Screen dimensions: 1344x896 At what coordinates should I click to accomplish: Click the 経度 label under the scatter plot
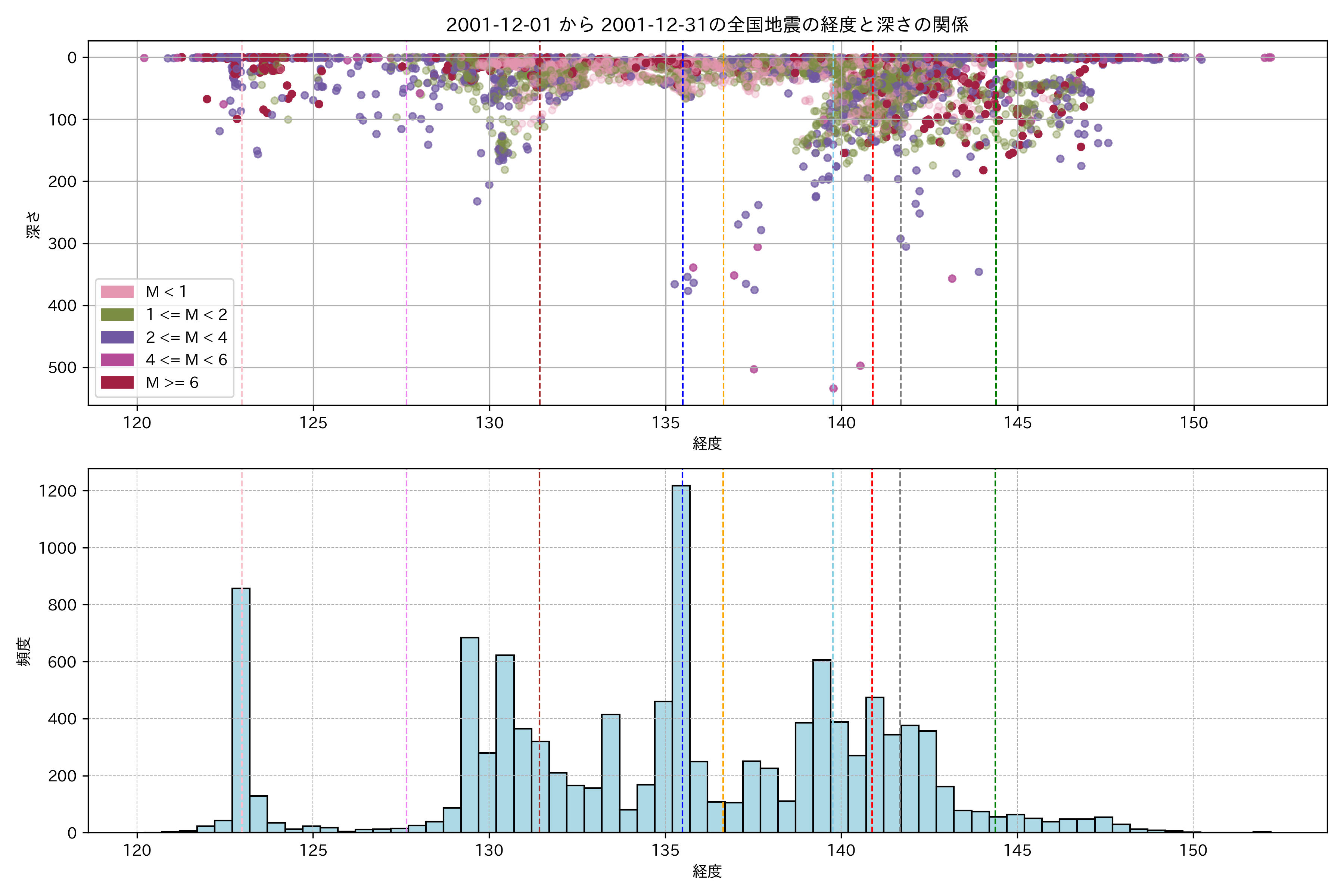click(x=707, y=444)
